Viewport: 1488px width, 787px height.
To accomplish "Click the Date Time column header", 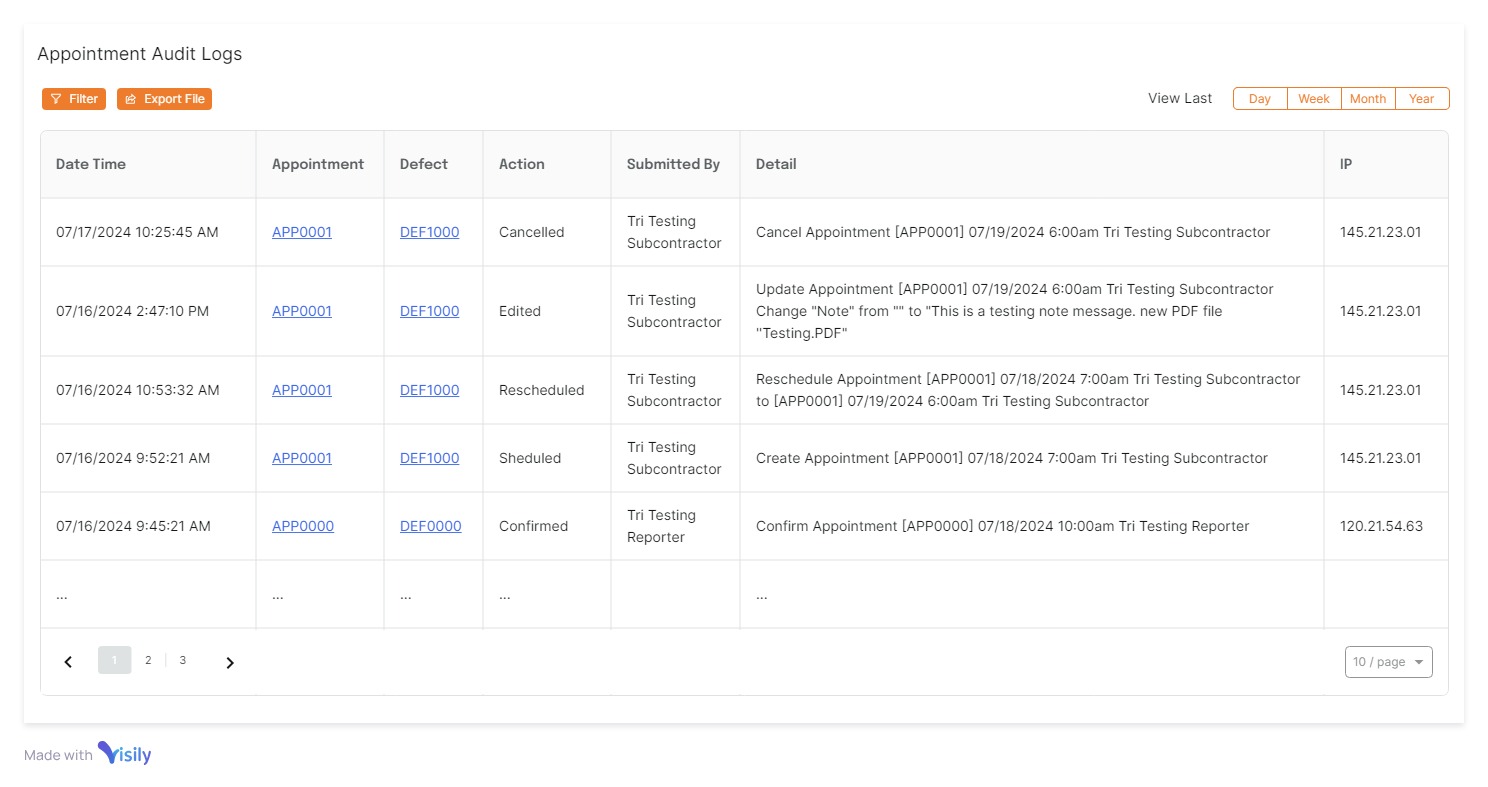I will pos(91,164).
